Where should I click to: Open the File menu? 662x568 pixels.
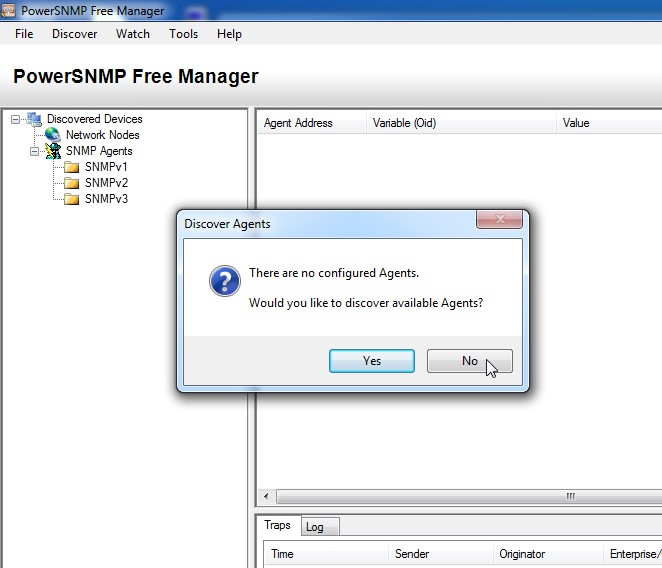coord(24,34)
